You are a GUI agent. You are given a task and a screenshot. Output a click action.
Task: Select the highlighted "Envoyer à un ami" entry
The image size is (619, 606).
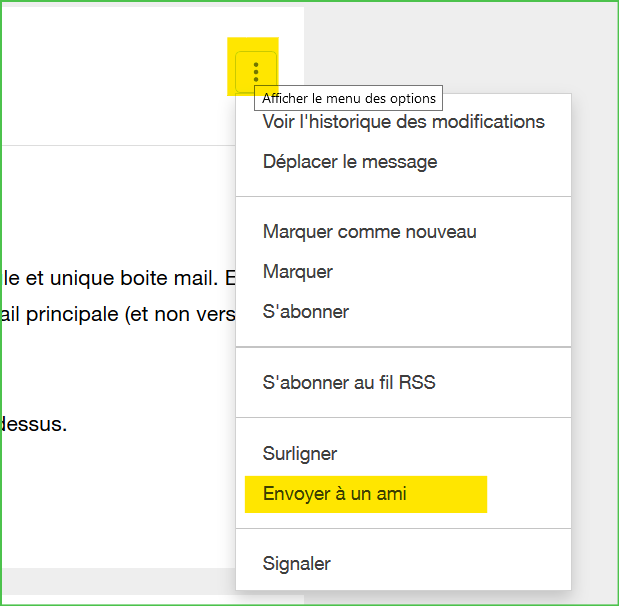click(335, 494)
